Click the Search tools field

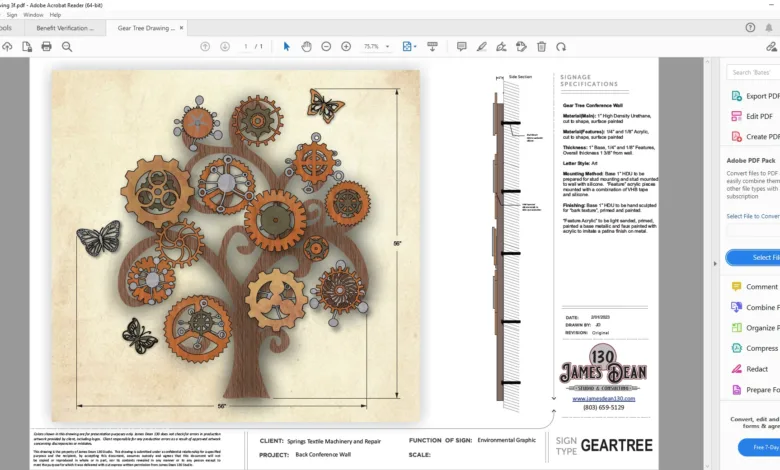pyautogui.click(x=753, y=73)
